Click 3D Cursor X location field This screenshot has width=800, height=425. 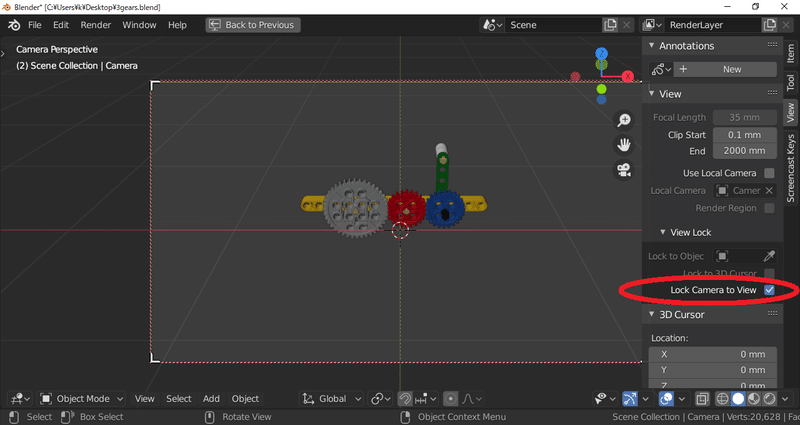click(x=713, y=354)
